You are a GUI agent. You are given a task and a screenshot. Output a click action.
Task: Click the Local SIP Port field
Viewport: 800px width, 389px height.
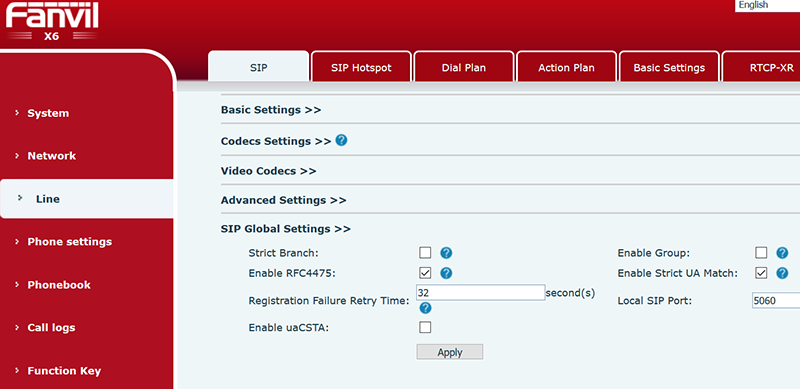click(776, 301)
